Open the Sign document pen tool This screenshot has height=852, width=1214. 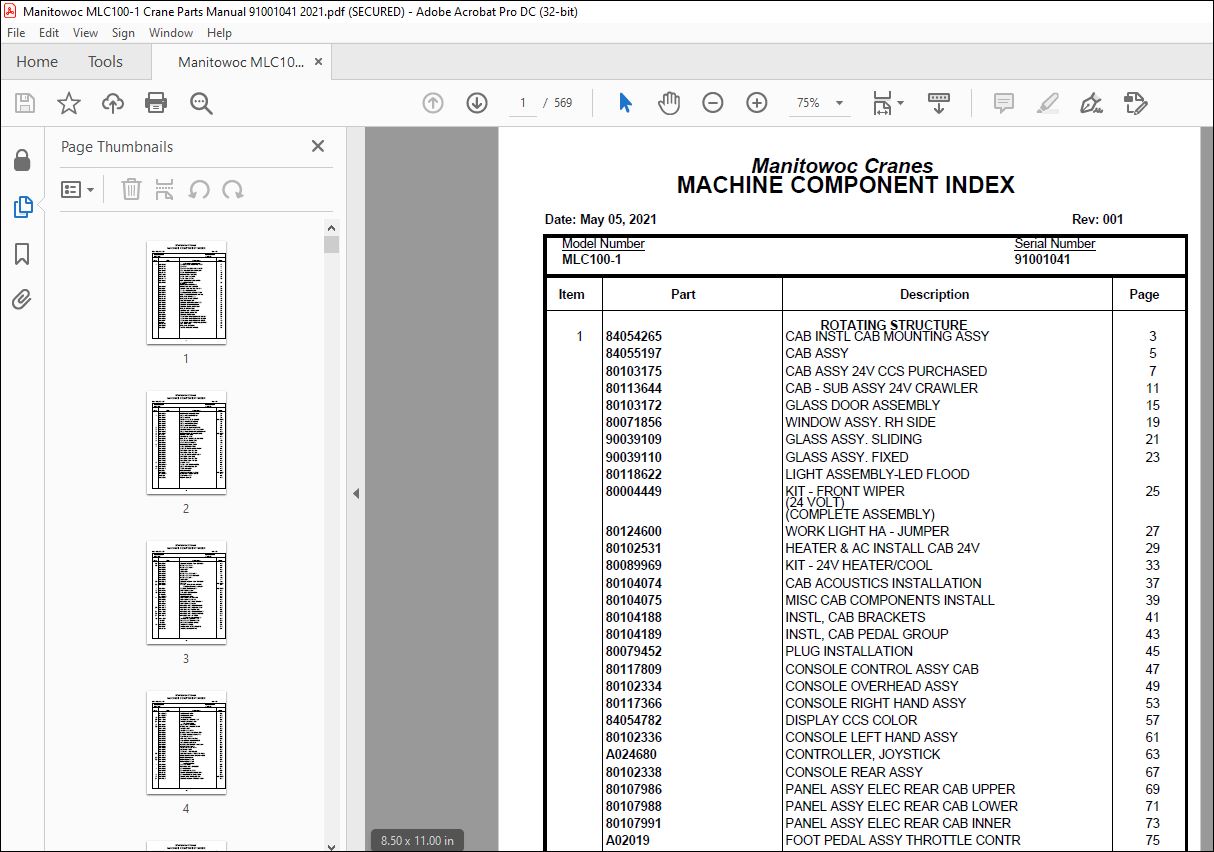[1091, 103]
